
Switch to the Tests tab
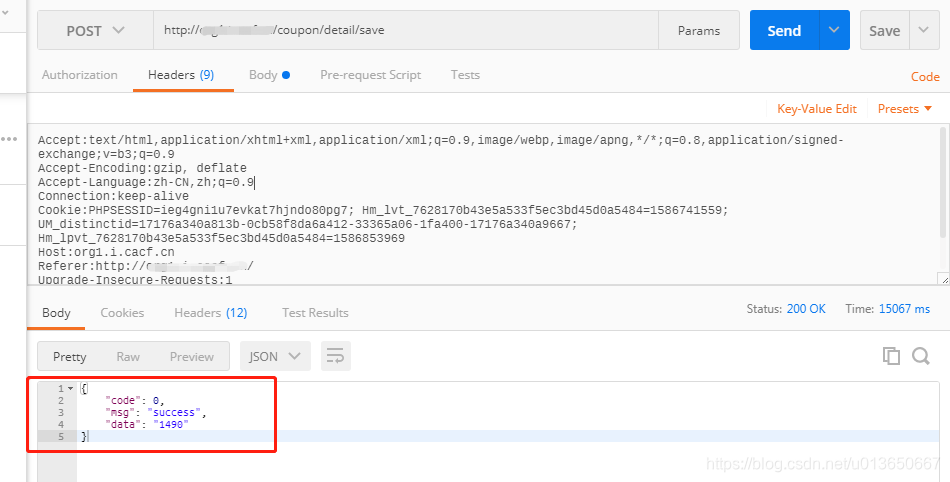[465, 75]
